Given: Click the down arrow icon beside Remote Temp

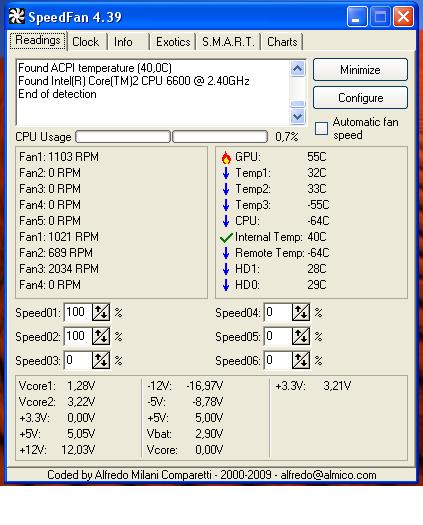Looking at the screenshot, I should pyautogui.click(x=226, y=253).
